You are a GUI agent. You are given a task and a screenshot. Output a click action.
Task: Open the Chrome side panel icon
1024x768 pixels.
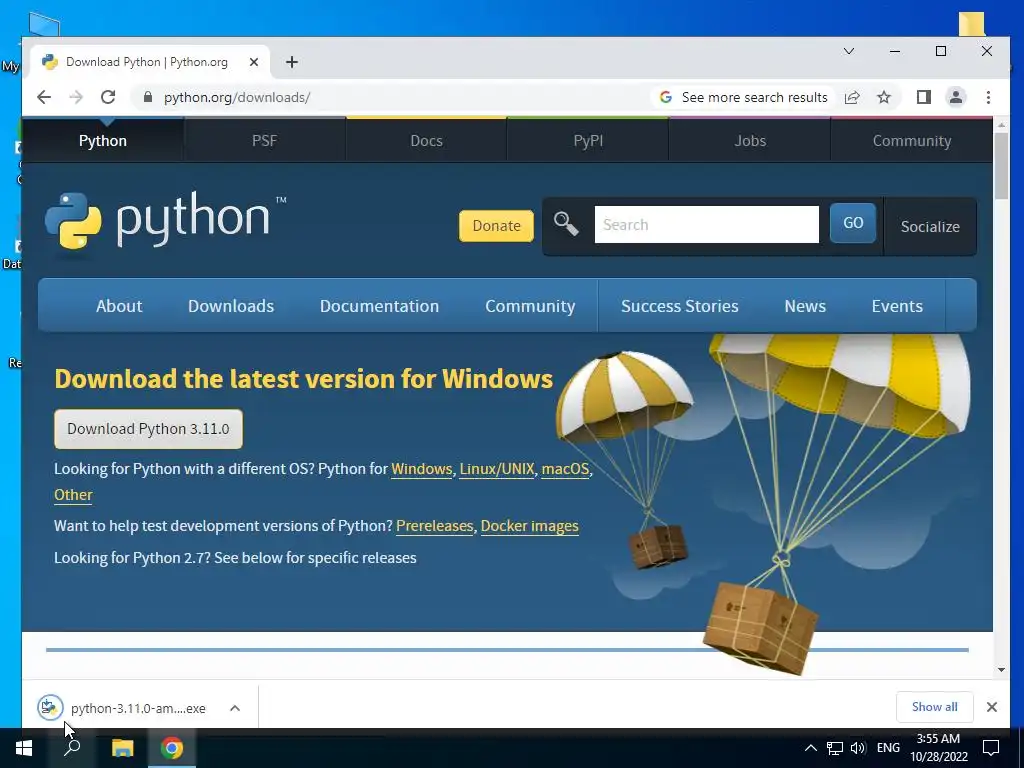pos(923,97)
